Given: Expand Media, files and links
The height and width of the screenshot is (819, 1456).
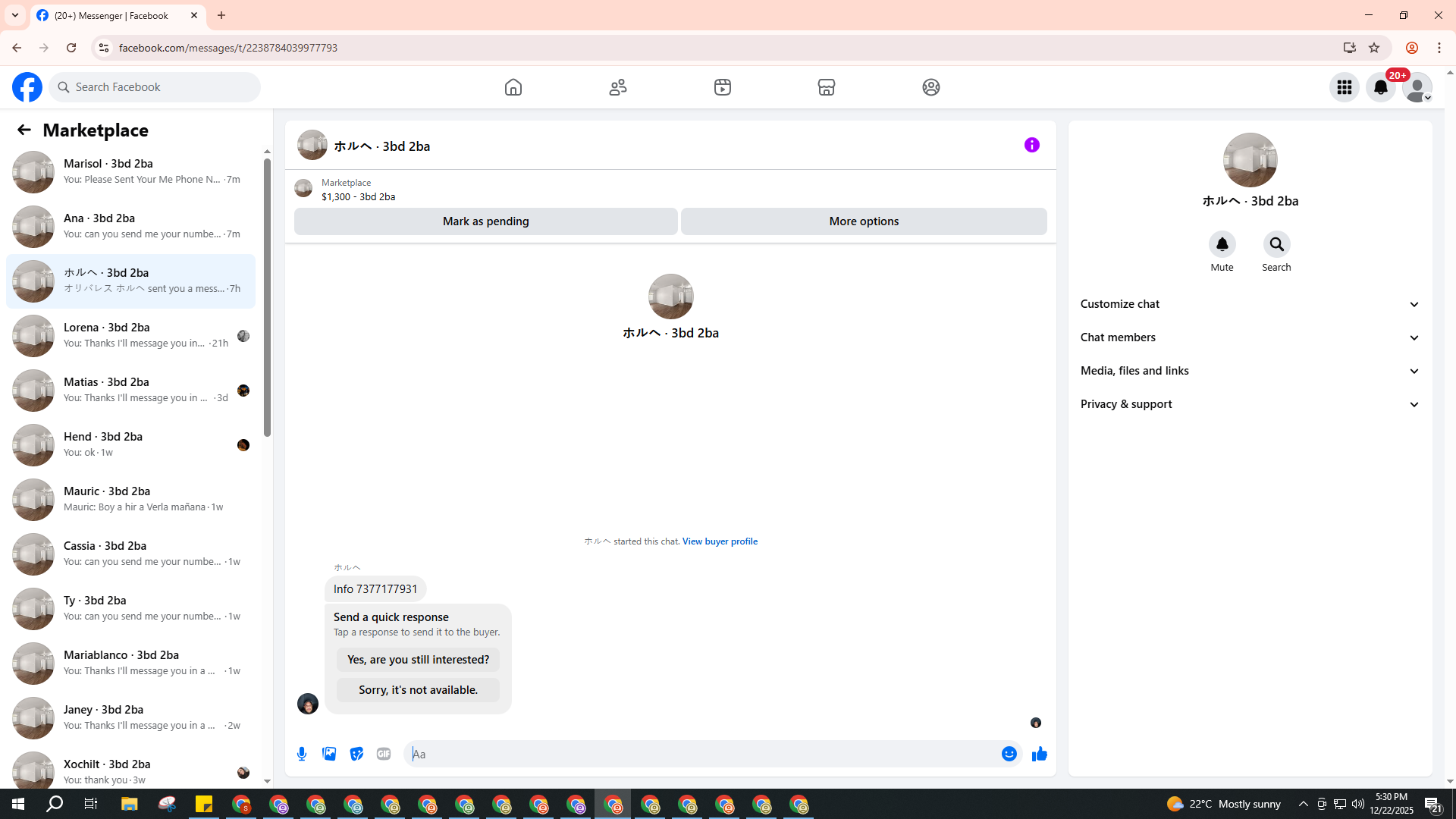Looking at the screenshot, I should point(1250,371).
